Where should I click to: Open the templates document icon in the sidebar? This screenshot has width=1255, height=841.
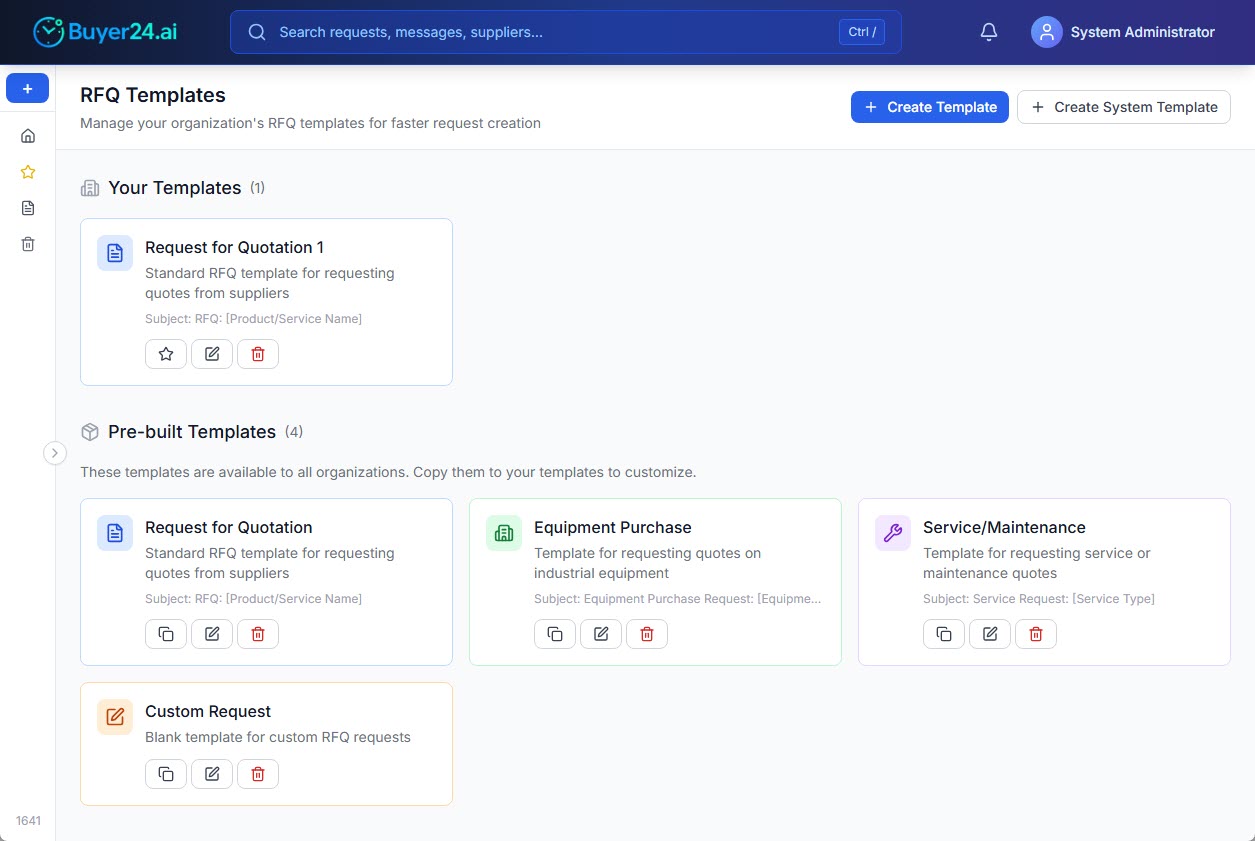27,207
